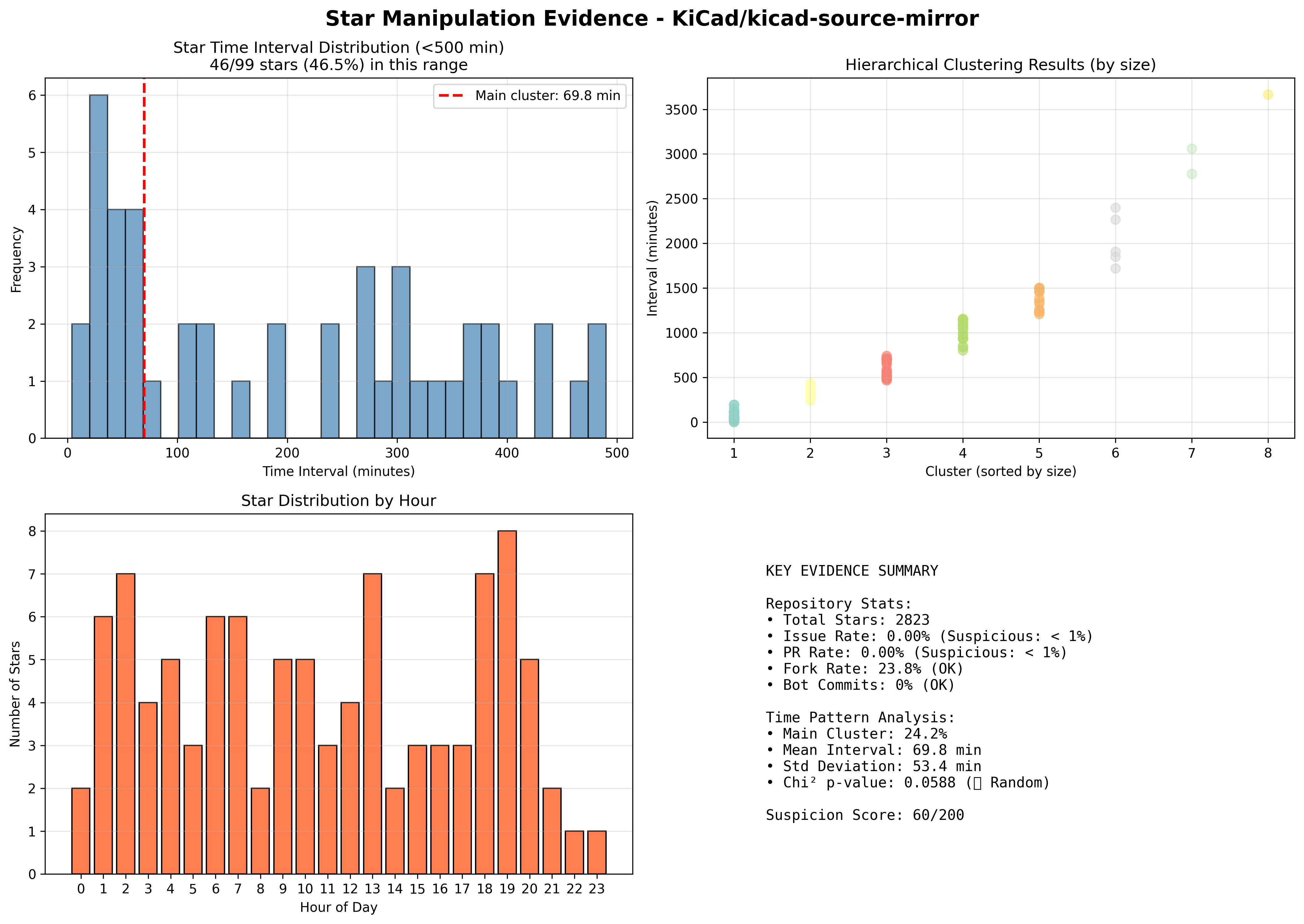Viewport: 1304px width, 924px height.
Task: Click the 'Suspicion Score: 60/200' line
Action: tap(865, 815)
